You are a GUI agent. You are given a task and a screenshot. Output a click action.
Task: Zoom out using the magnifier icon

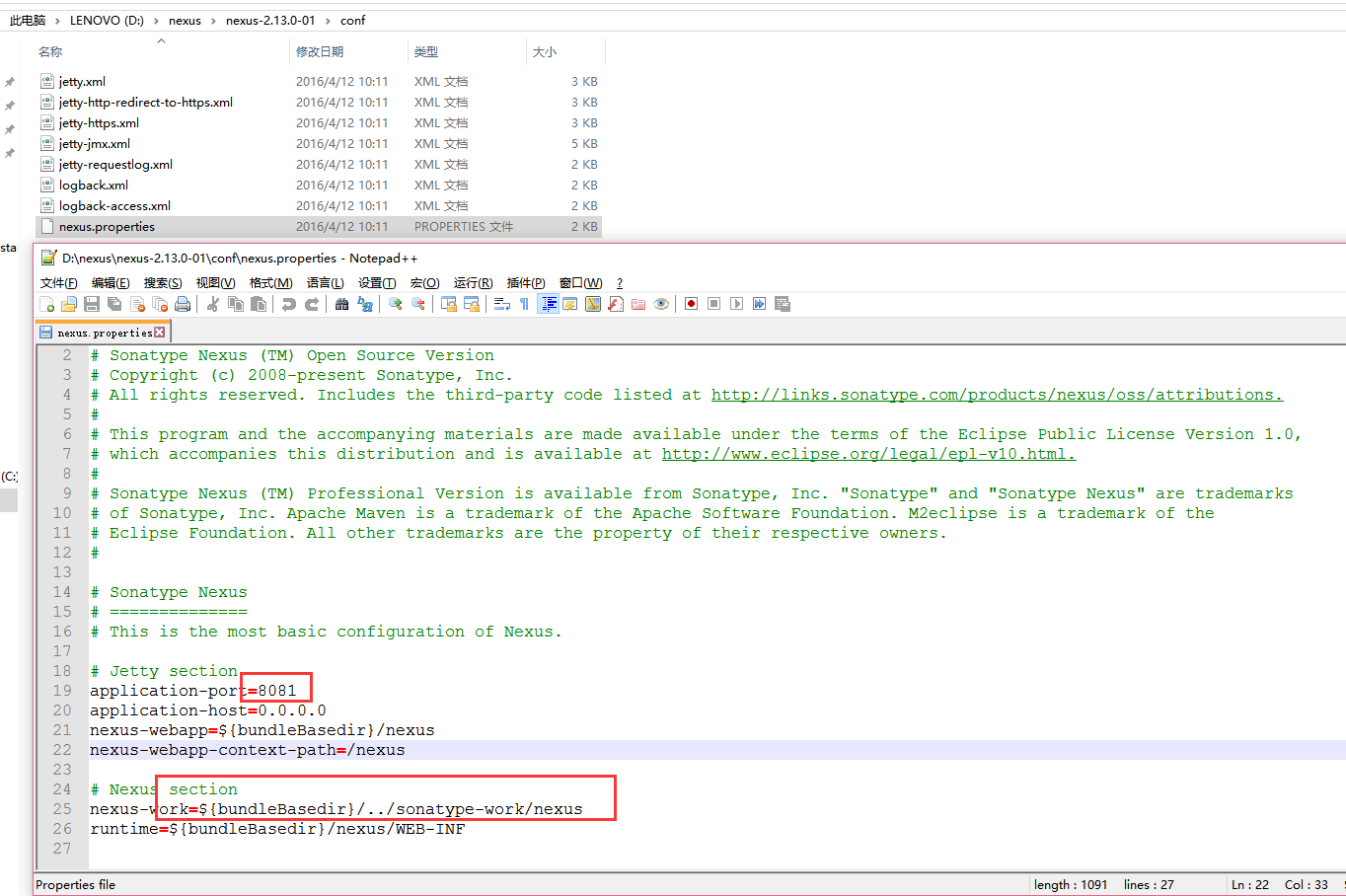pyautogui.click(x=418, y=304)
